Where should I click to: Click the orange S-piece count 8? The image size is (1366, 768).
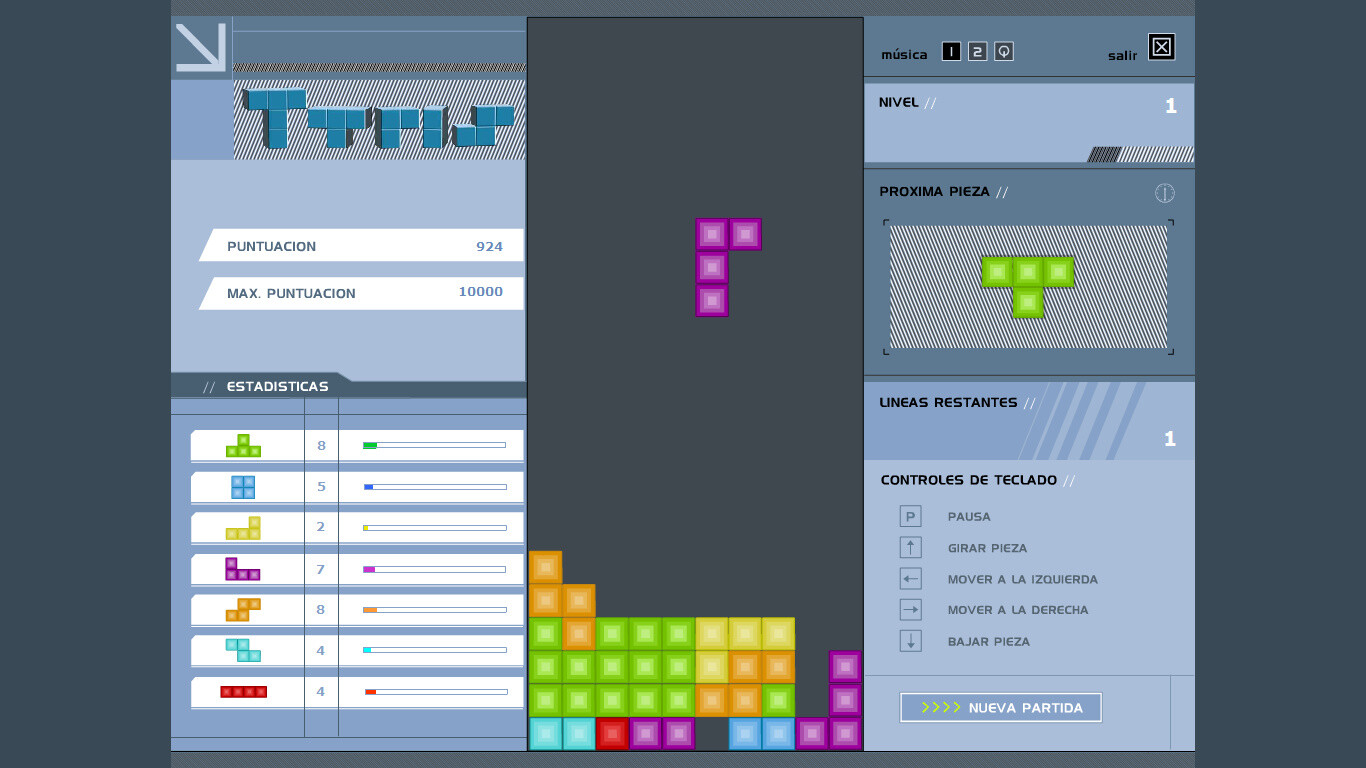tap(321, 609)
